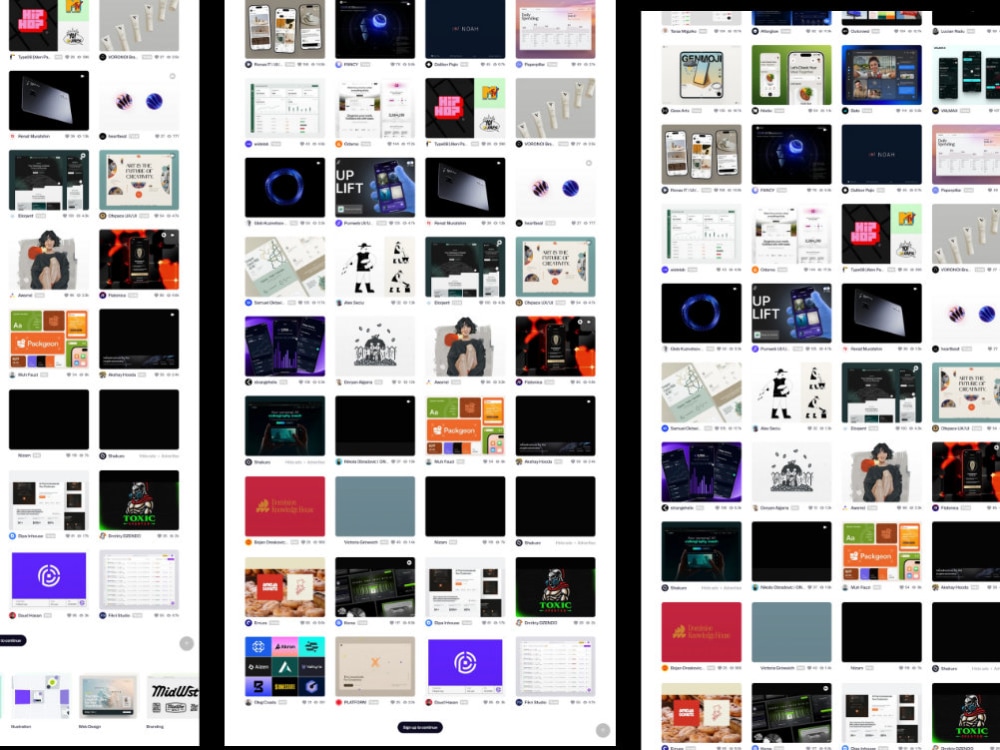Click the Oleg Coada author avatar

(x=249, y=702)
